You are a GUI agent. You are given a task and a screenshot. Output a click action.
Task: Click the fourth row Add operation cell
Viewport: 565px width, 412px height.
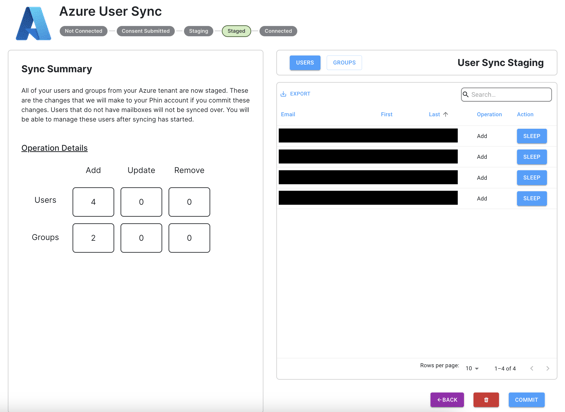click(482, 199)
